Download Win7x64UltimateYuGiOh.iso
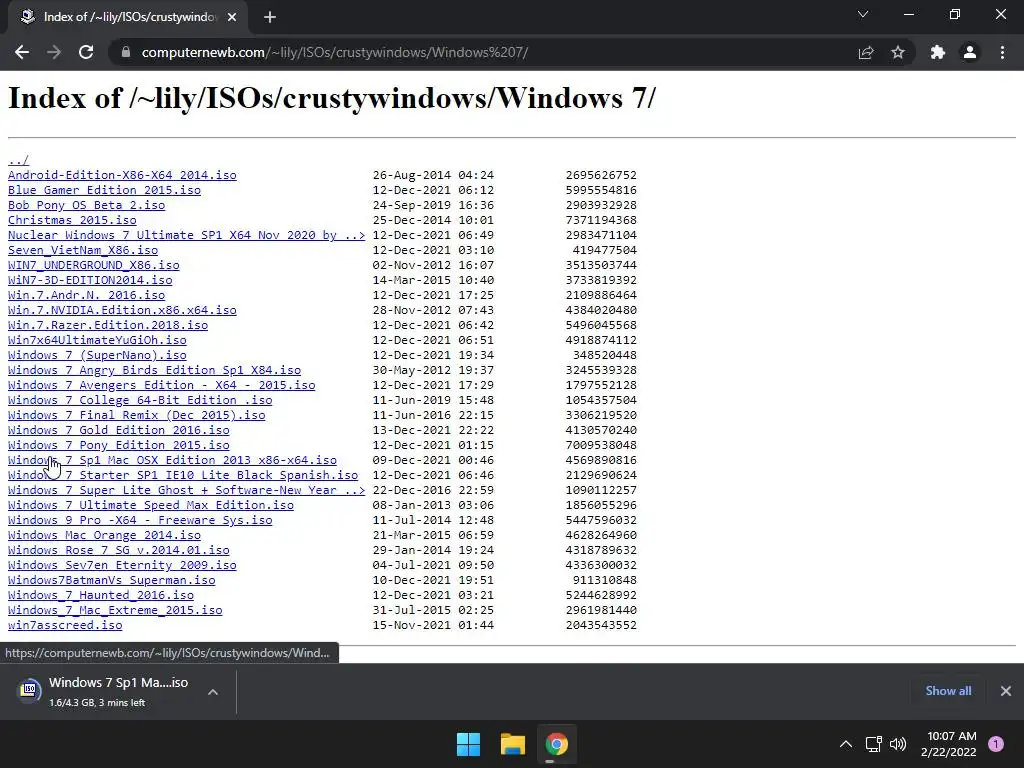The height and width of the screenshot is (768, 1024). [97, 340]
